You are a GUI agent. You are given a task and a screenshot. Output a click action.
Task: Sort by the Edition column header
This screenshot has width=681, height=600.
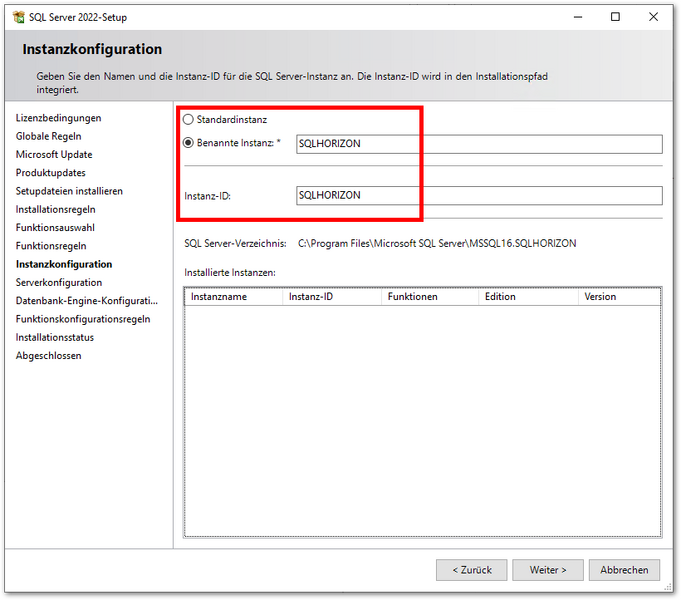pyautogui.click(x=527, y=297)
